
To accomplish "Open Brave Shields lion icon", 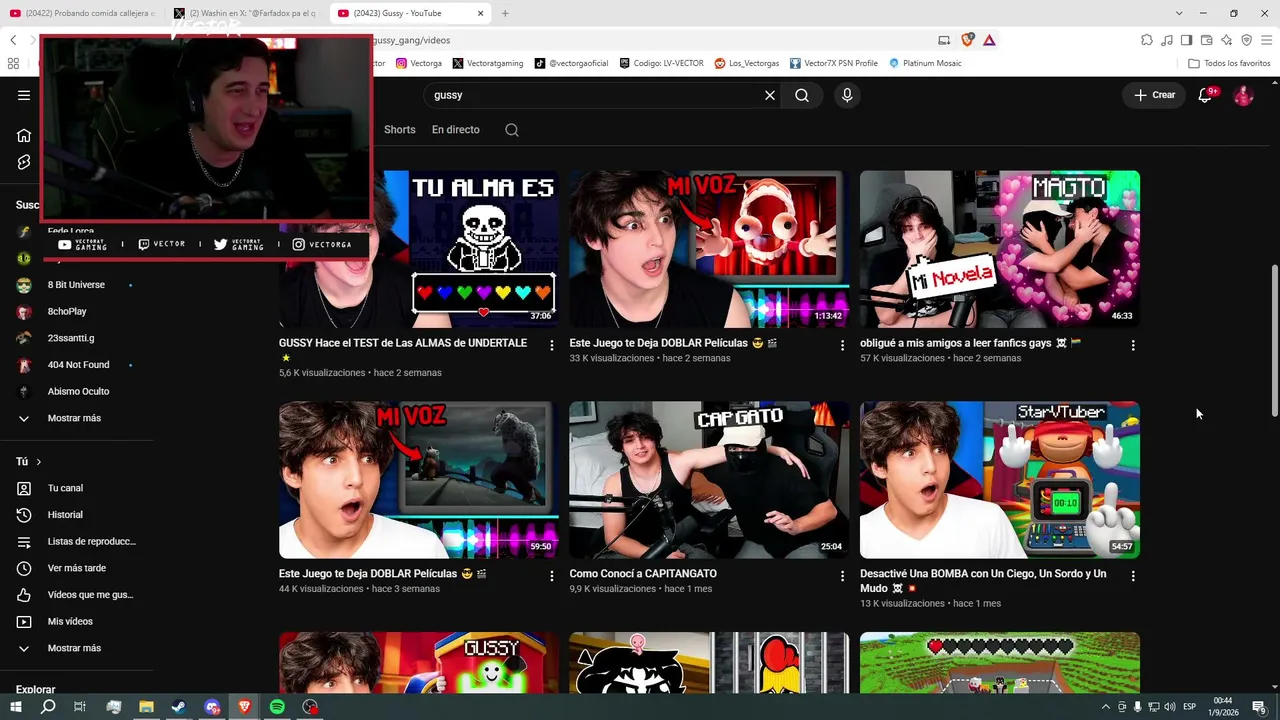I will pos(967,40).
